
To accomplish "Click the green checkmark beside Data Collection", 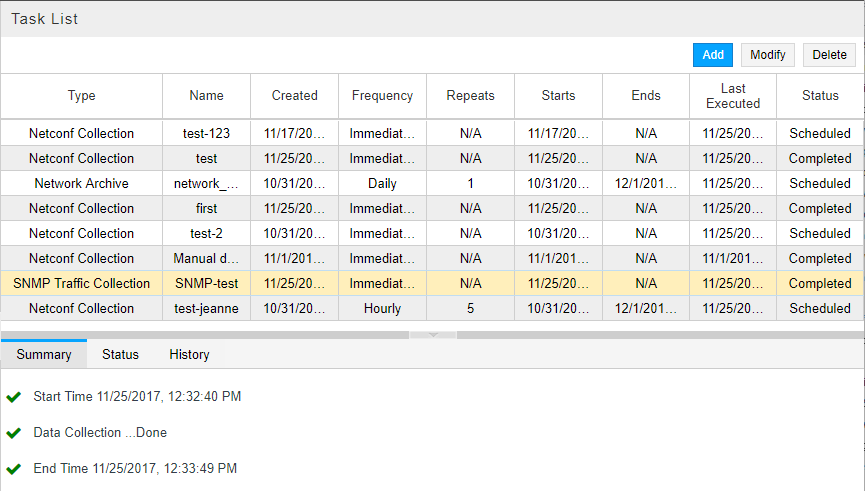I will pos(14,433).
